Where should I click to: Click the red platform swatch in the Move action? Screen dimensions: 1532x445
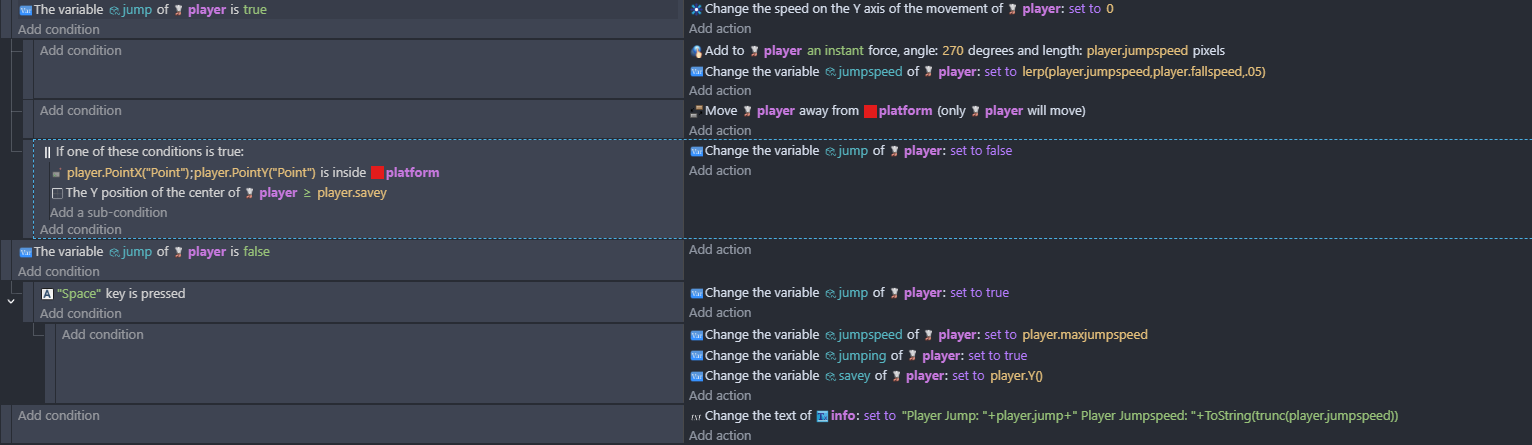coord(870,111)
